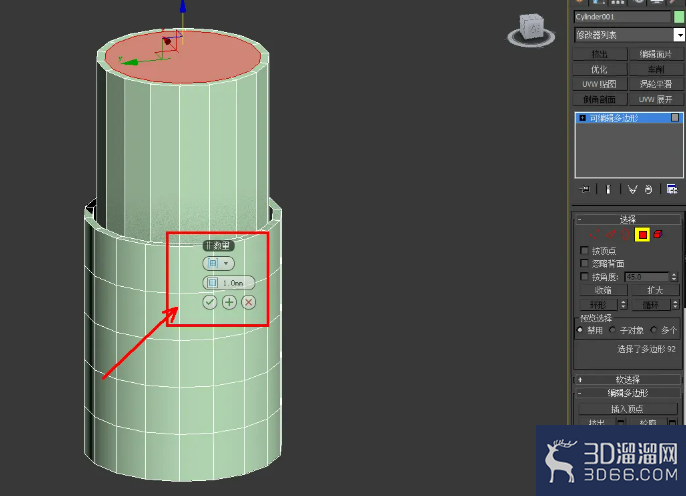Click the 循环 loop button

pos(651,304)
